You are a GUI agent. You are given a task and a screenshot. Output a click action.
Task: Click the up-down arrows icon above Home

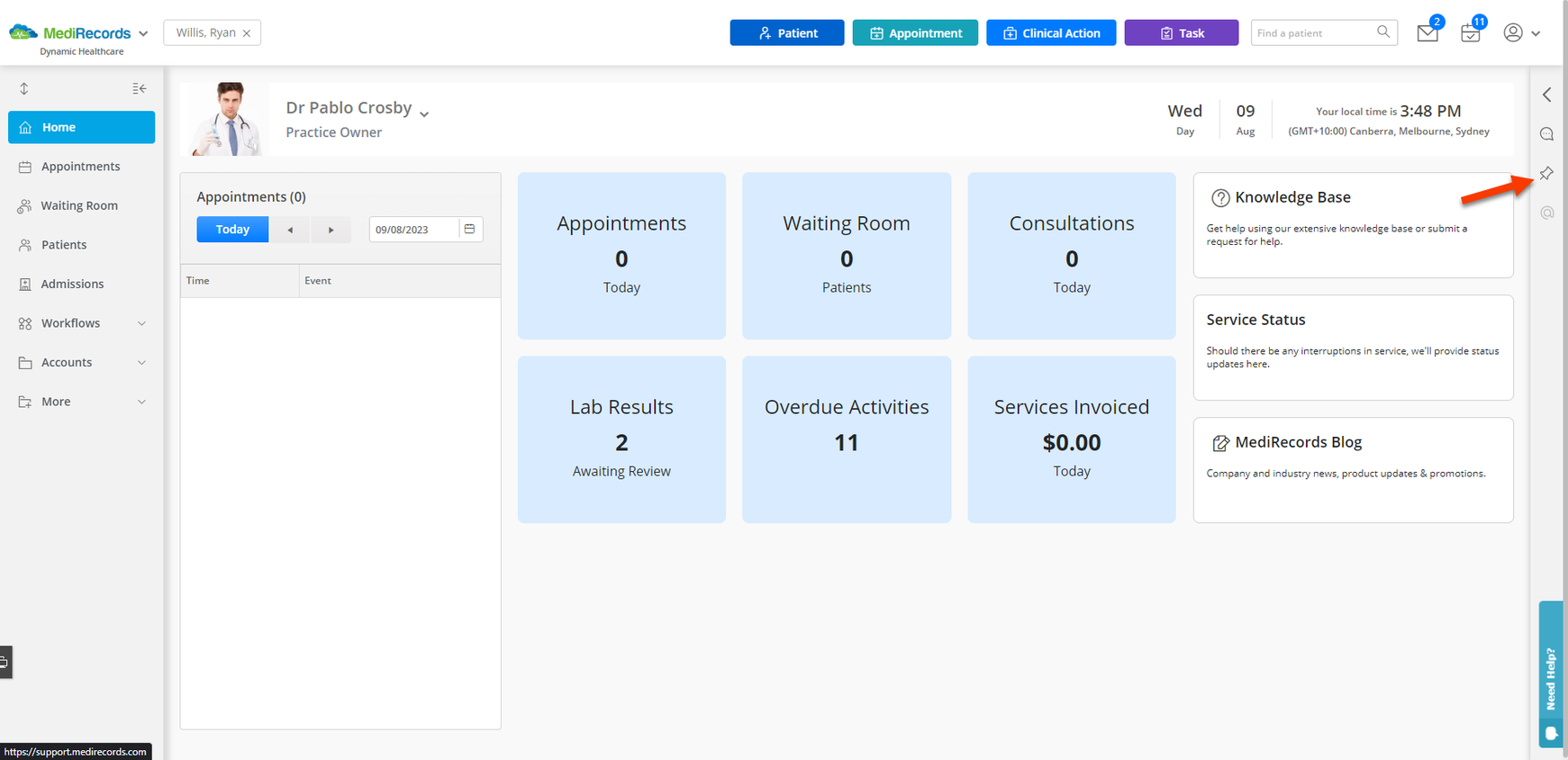pos(24,88)
